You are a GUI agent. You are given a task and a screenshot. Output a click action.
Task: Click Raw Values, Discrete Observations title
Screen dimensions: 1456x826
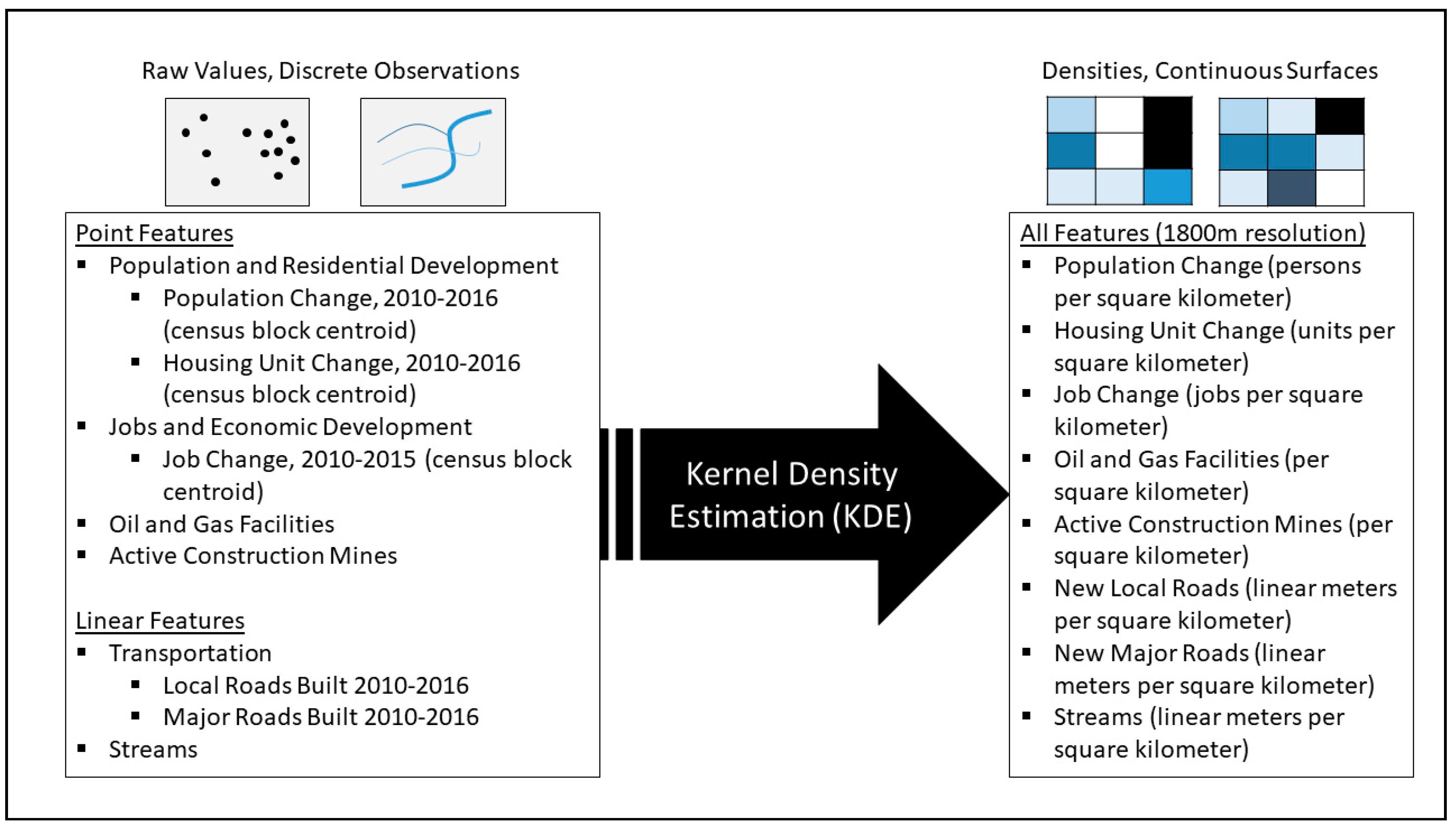[330, 71]
